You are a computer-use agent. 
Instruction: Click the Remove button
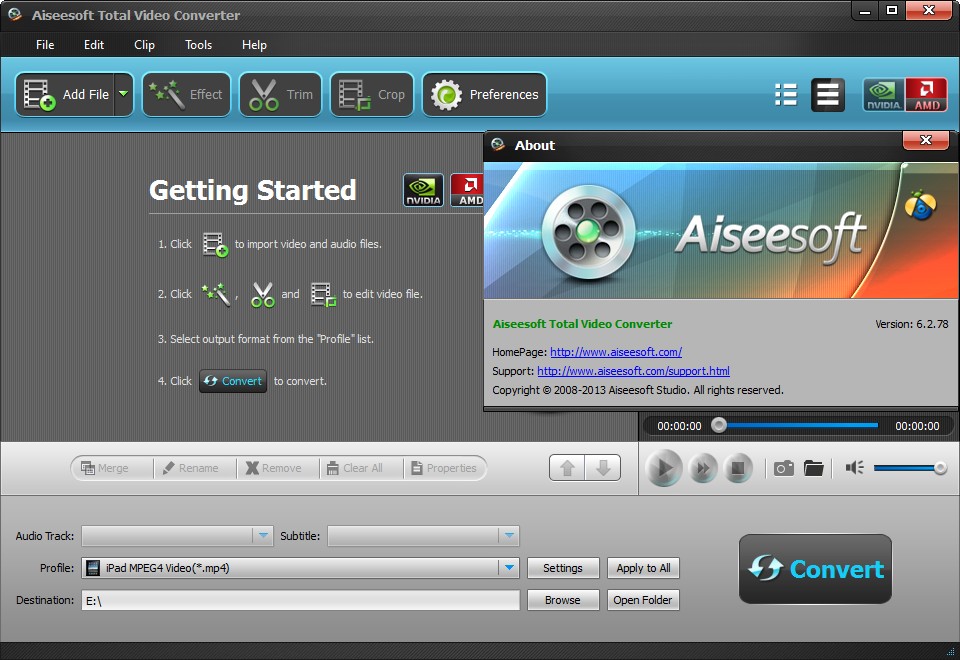278,468
